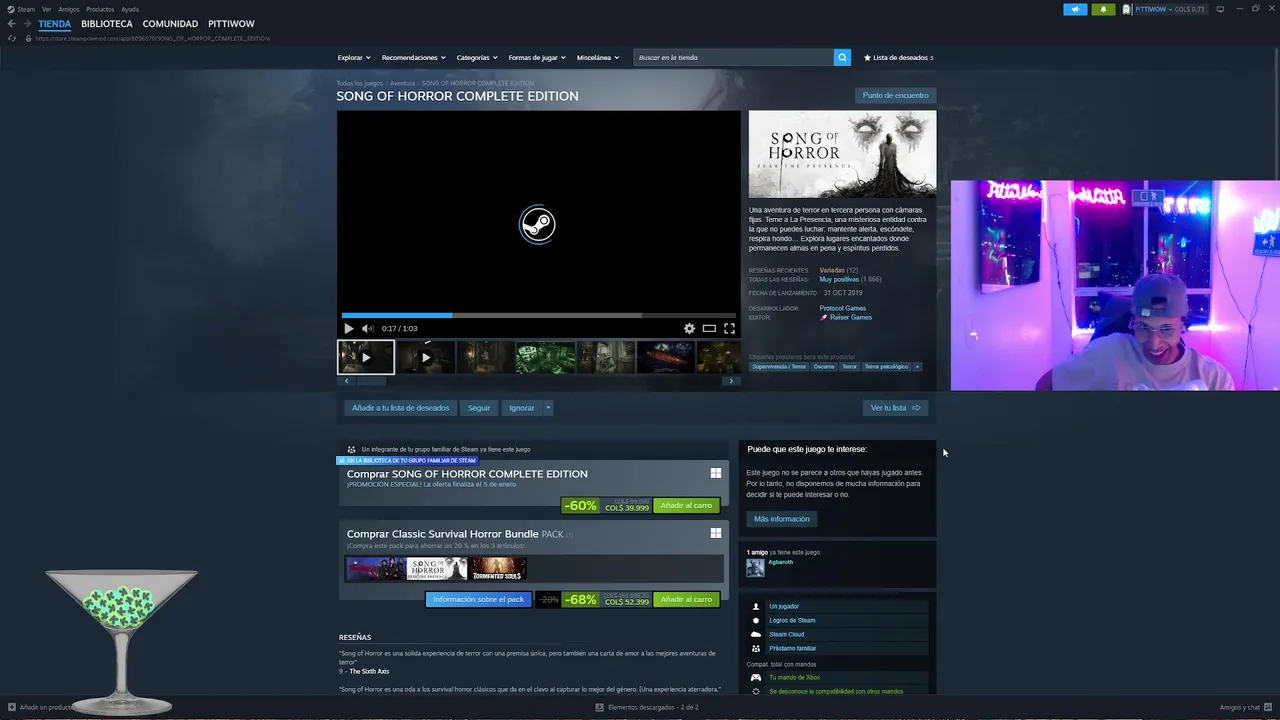This screenshot has width=1280, height=720.
Task: Open Punto de encuentro
Action: [x=895, y=95]
